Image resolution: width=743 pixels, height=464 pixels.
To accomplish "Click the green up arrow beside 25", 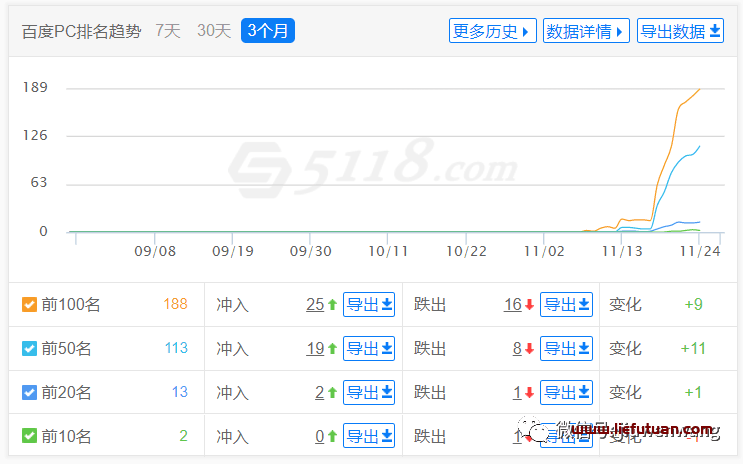I will pos(332,305).
